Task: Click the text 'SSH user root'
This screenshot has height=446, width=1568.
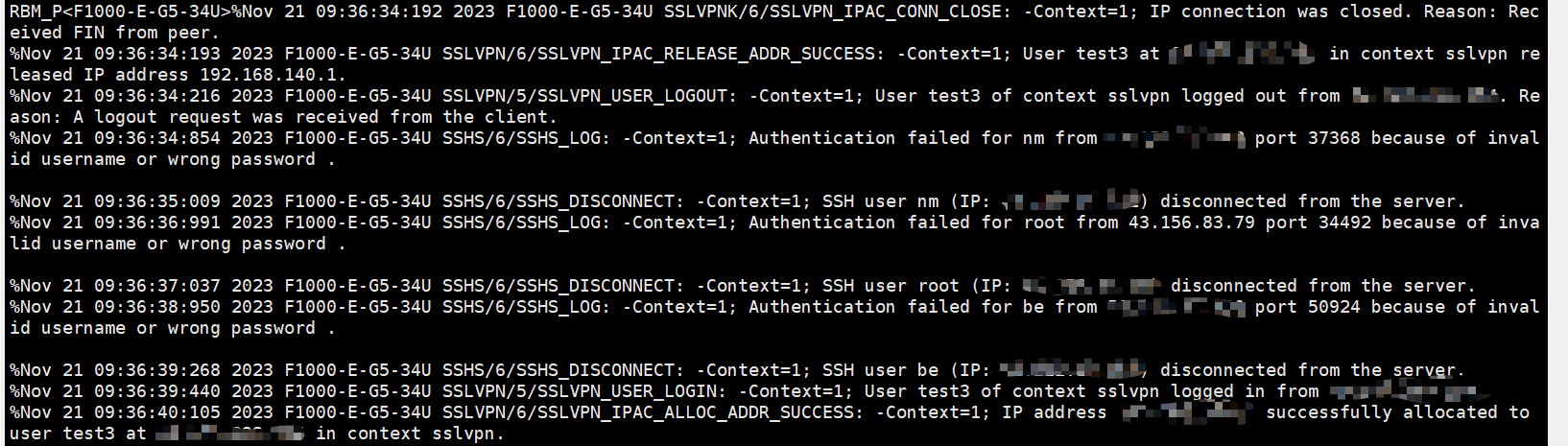Action: (x=890, y=286)
